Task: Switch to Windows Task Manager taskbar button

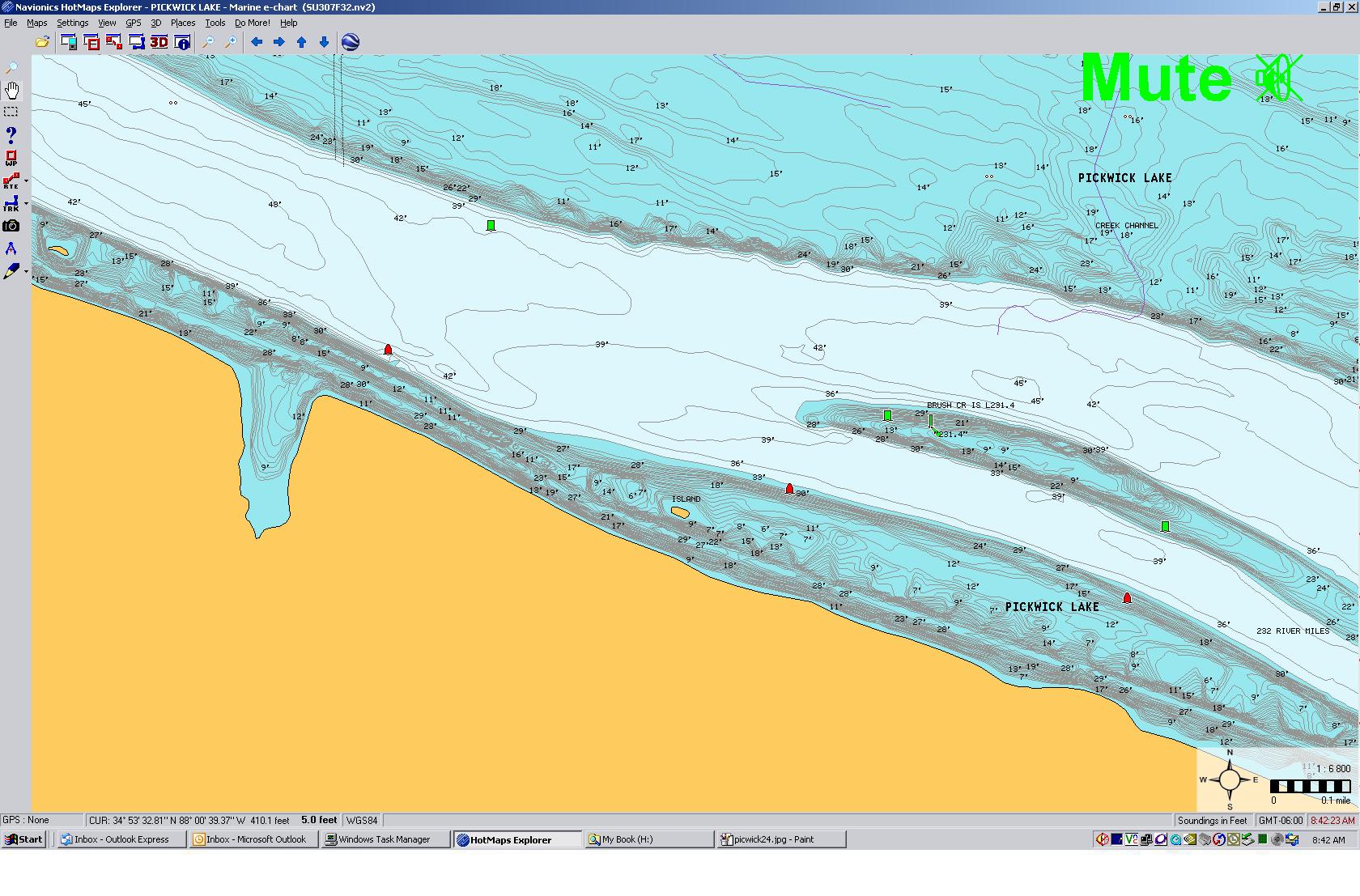Action: [385, 839]
